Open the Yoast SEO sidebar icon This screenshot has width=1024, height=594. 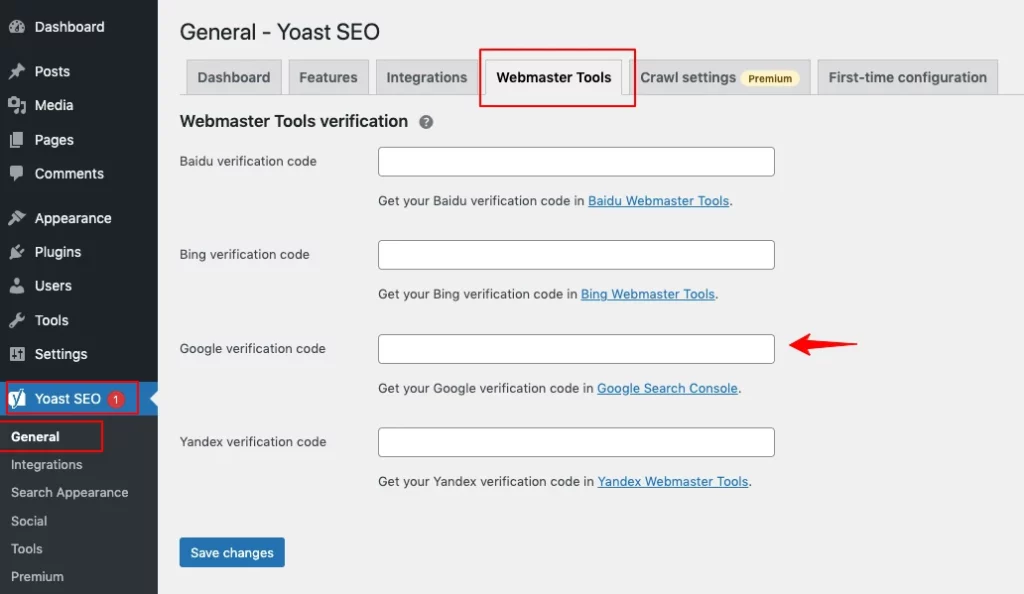click(x=17, y=398)
